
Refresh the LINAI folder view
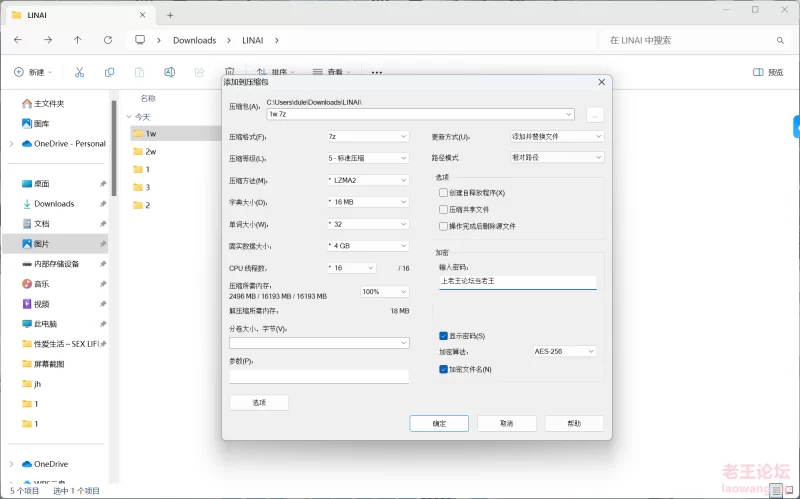[x=108, y=40]
